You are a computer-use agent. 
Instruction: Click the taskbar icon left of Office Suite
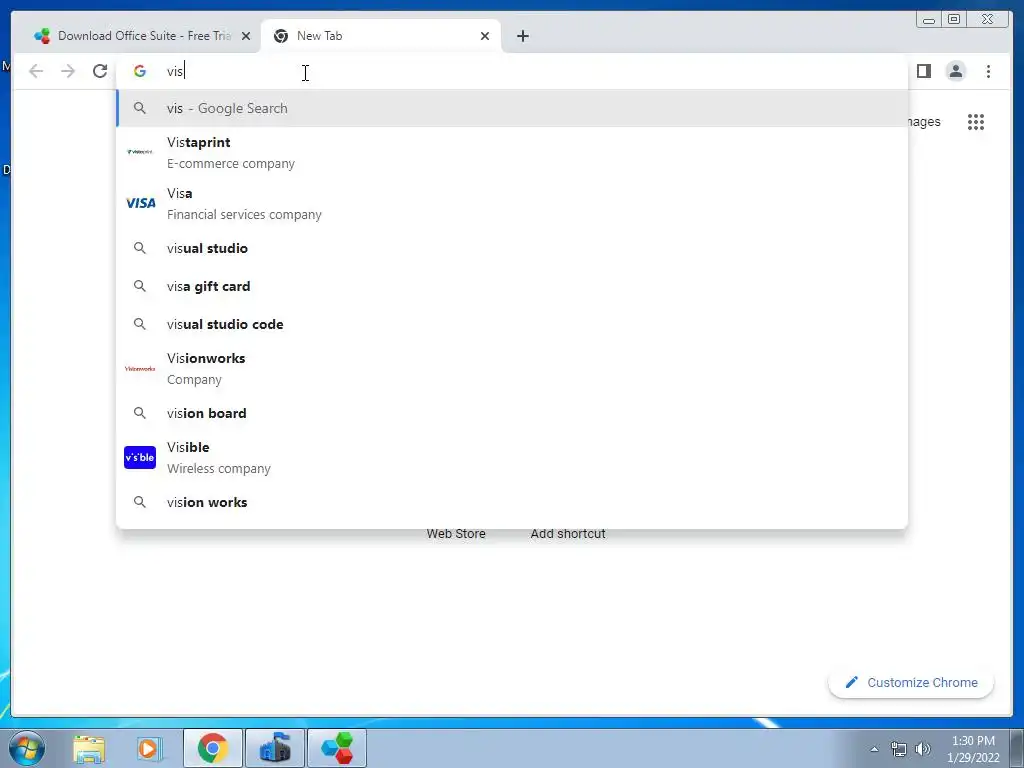pyautogui.click(x=275, y=748)
